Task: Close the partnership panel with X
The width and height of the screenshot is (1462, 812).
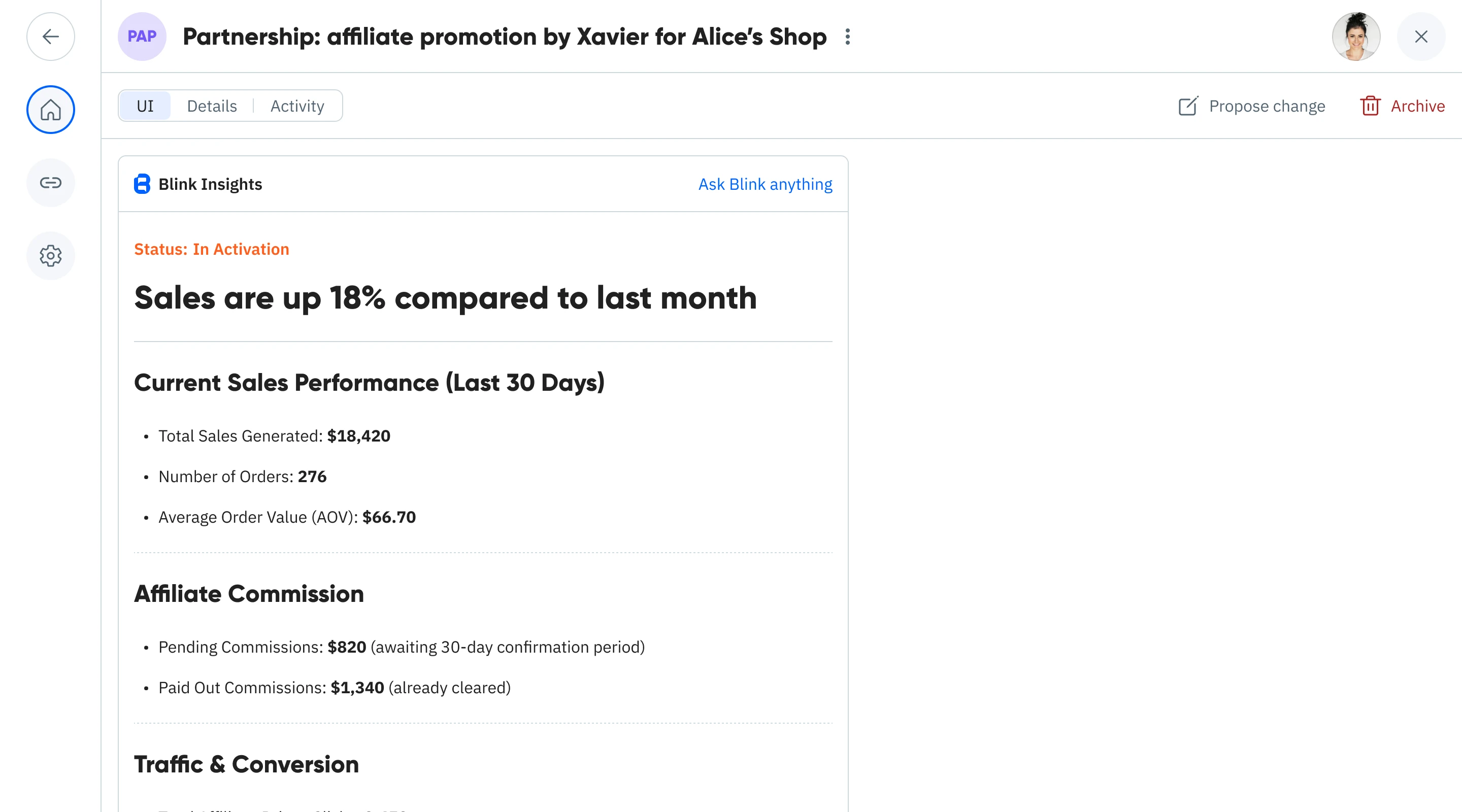Action: click(1420, 37)
